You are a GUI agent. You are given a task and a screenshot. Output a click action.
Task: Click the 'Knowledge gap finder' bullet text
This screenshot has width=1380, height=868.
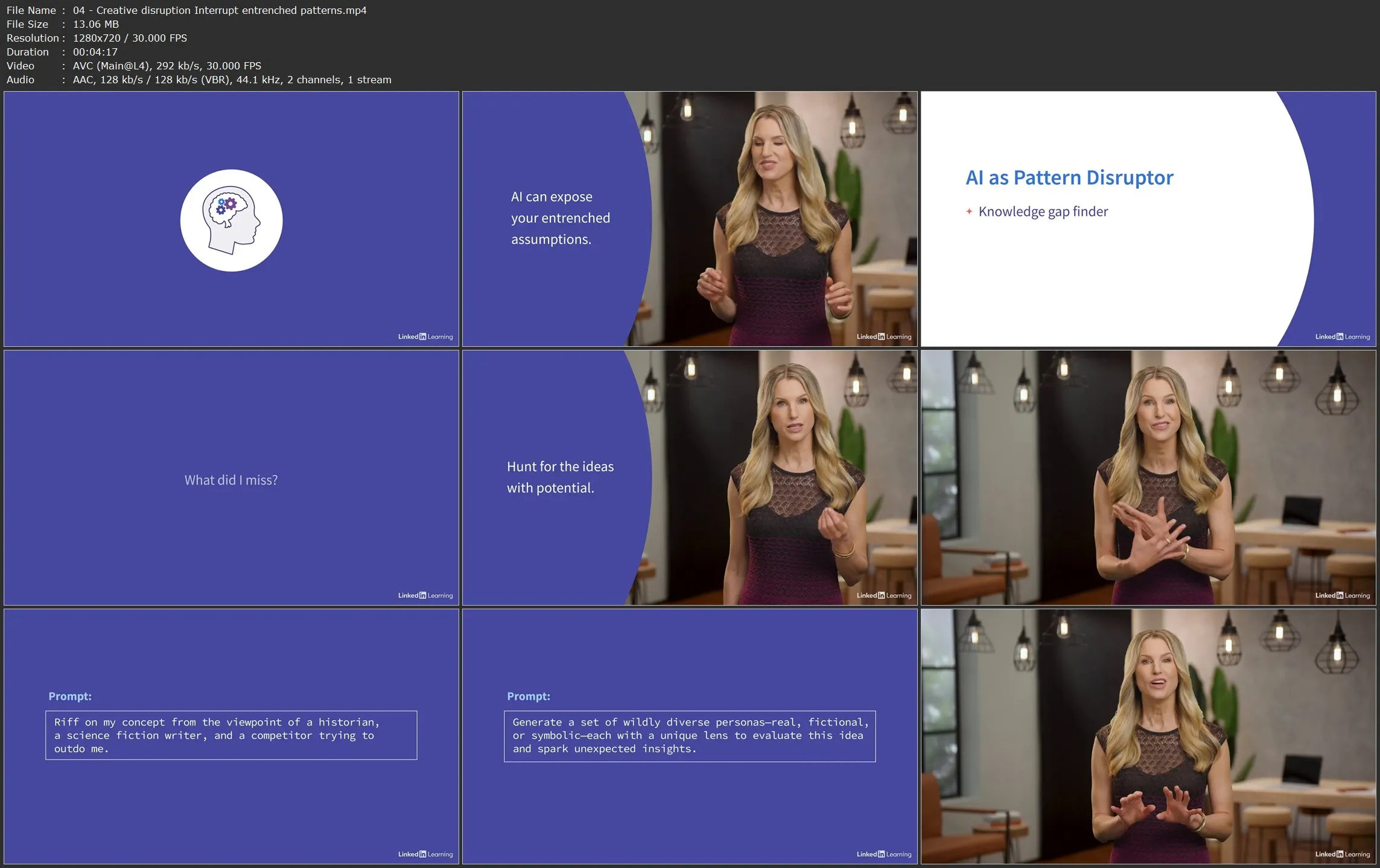coord(1043,212)
